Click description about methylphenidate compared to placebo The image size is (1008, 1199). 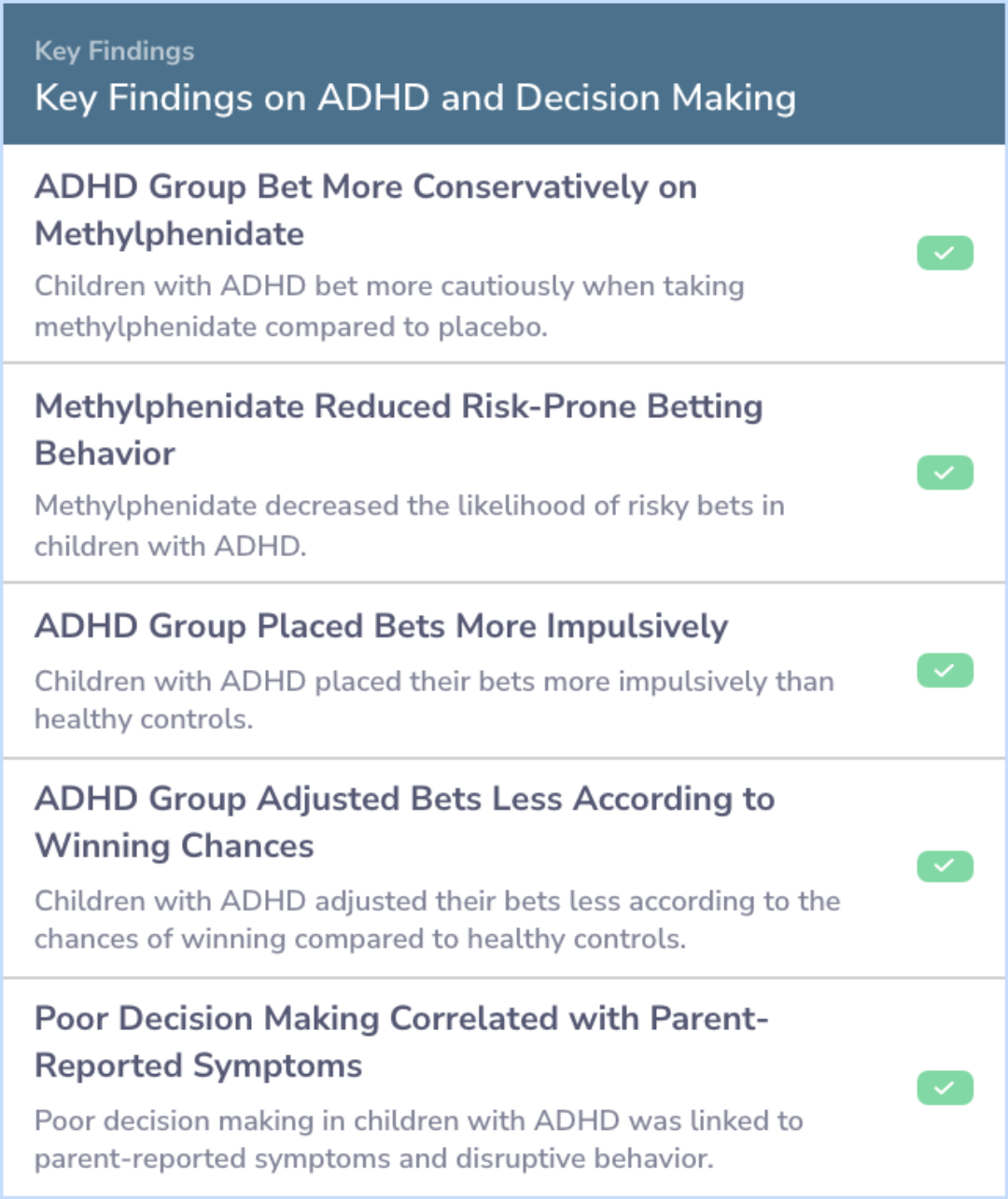point(389,306)
